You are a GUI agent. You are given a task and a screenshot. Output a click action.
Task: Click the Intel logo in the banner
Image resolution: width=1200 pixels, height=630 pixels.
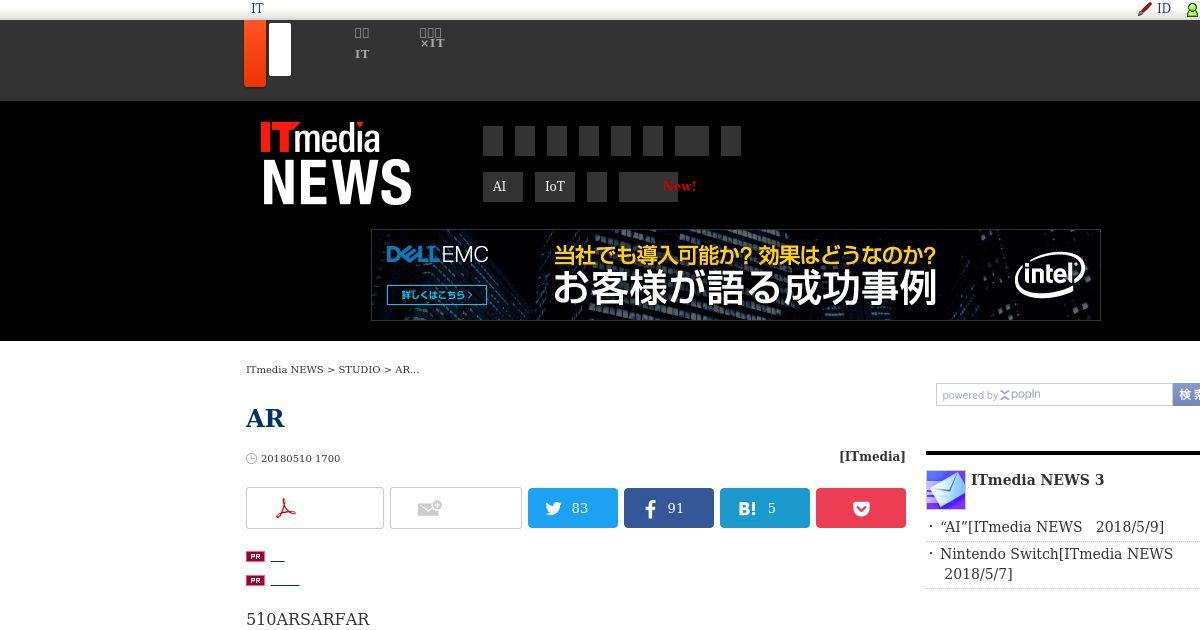click(1049, 274)
